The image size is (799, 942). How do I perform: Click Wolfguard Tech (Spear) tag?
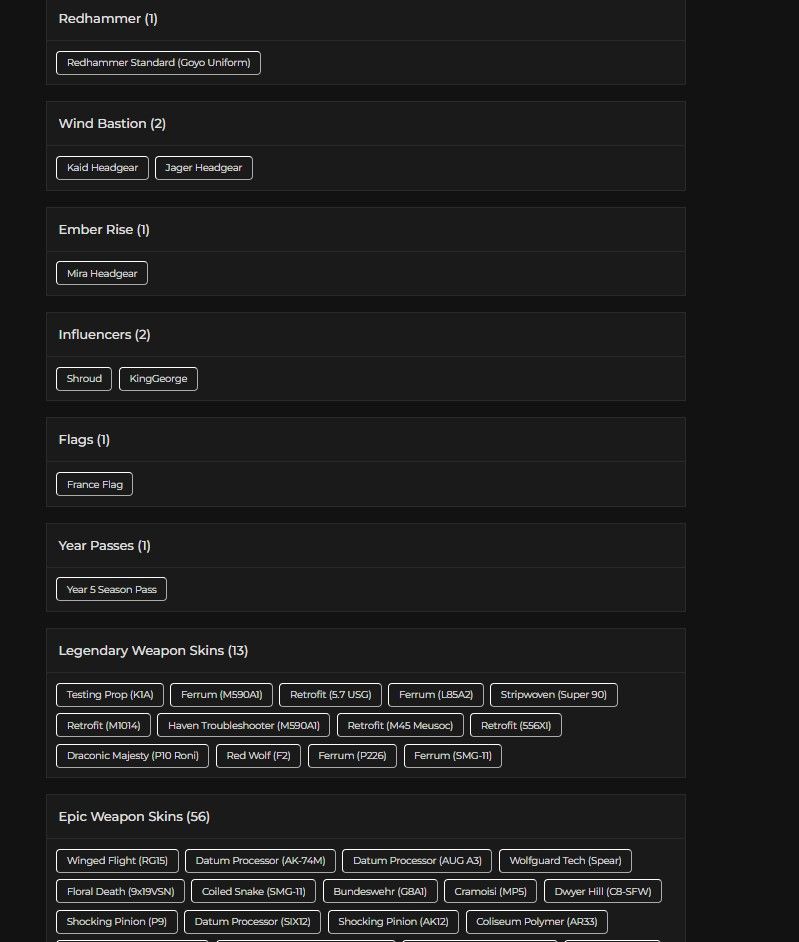tap(565, 861)
